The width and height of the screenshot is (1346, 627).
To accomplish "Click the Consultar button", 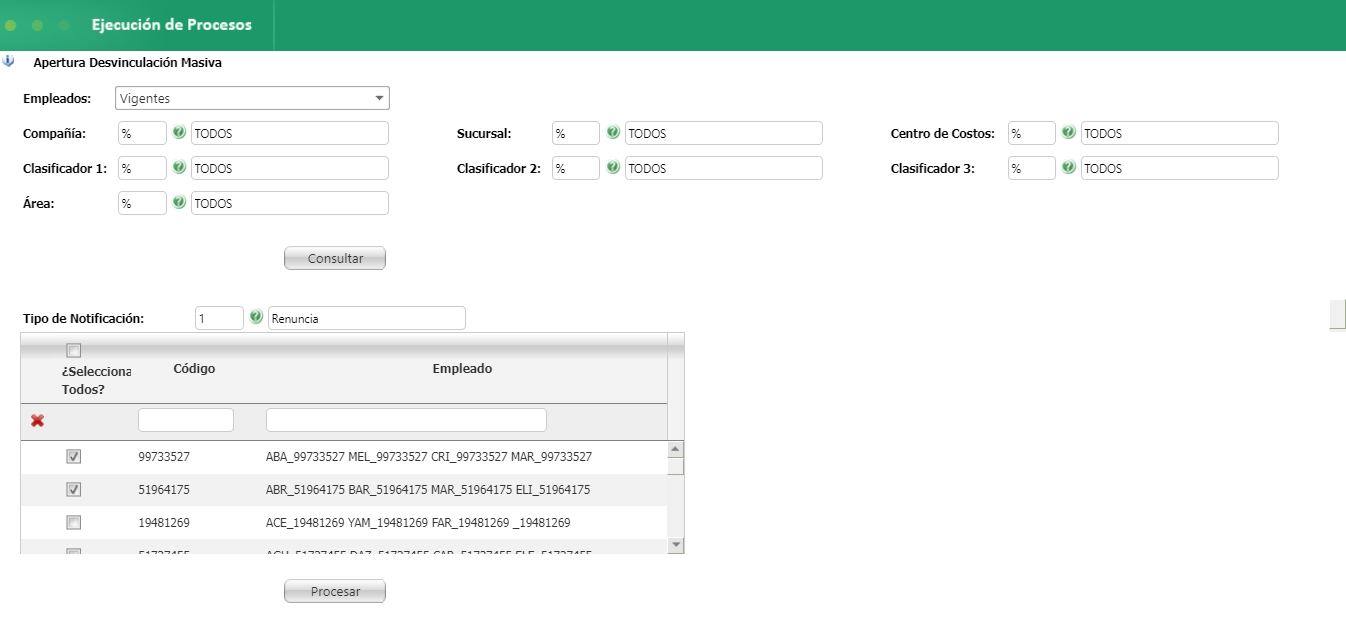I will 335,258.
